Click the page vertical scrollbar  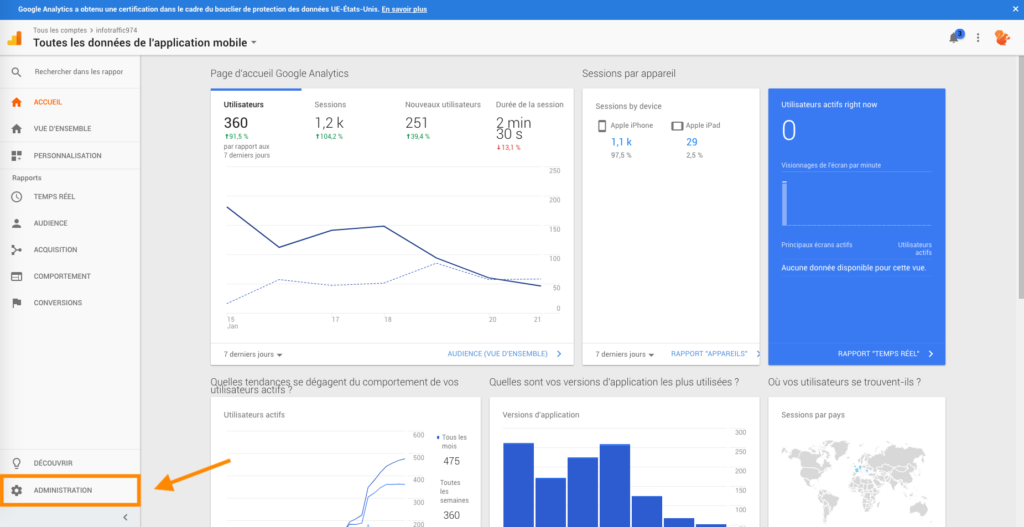[x=1019, y=176]
